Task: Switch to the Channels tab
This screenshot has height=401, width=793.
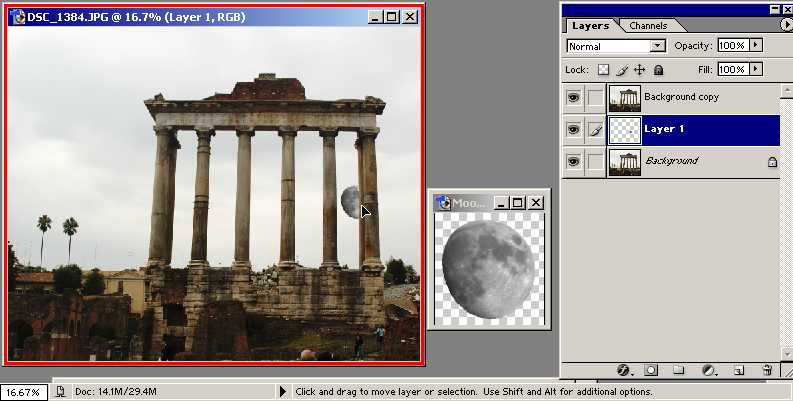Action: (648, 25)
